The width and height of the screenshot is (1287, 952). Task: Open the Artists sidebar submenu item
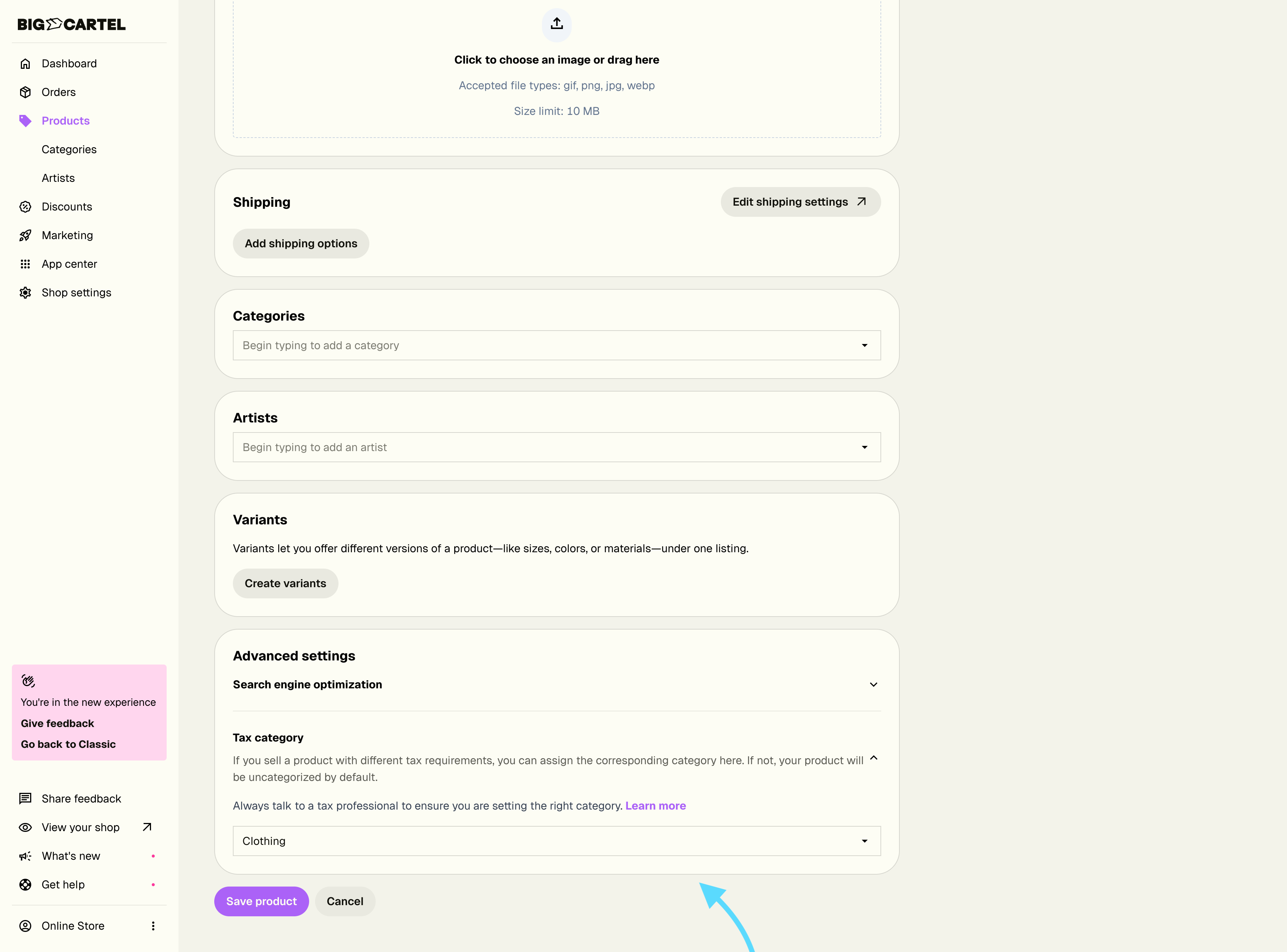point(58,178)
